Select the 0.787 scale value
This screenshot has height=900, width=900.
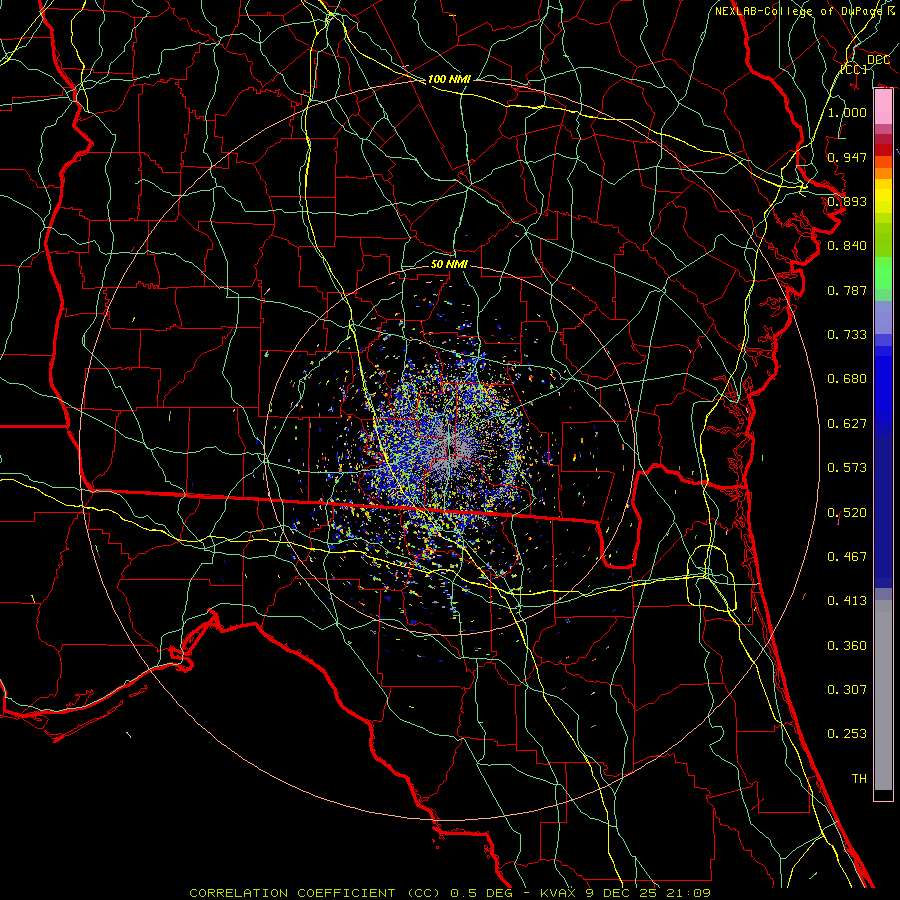tap(847, 290)
